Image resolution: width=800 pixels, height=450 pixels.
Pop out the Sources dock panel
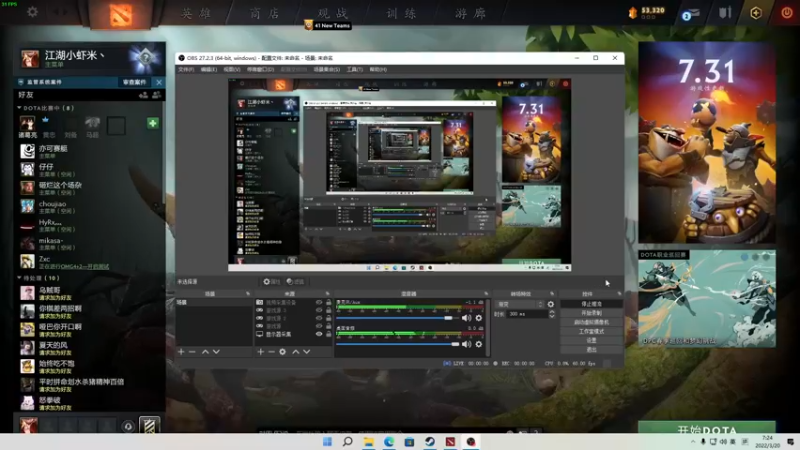click(x=327, y=294)
